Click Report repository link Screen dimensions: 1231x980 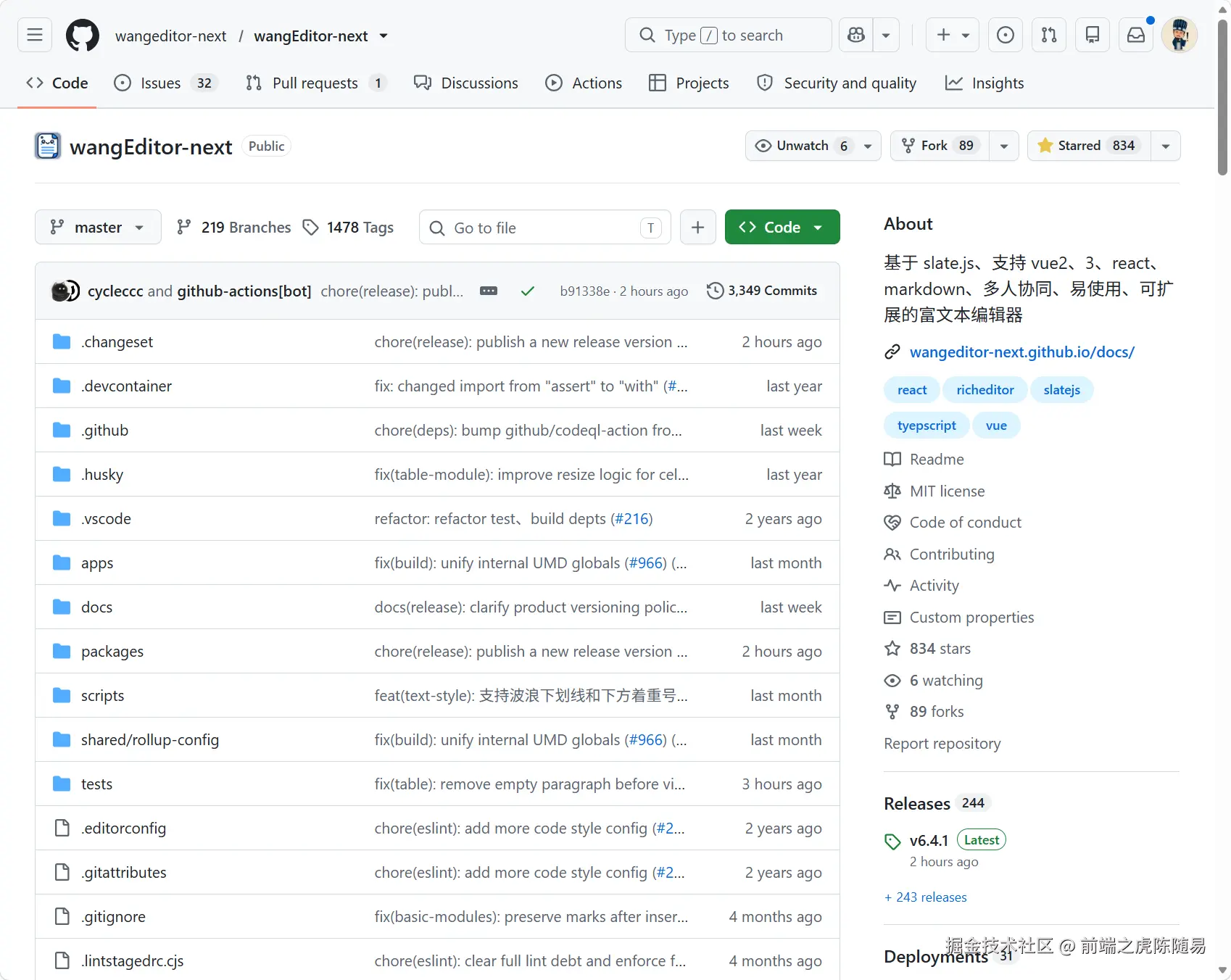click(942, 744)
